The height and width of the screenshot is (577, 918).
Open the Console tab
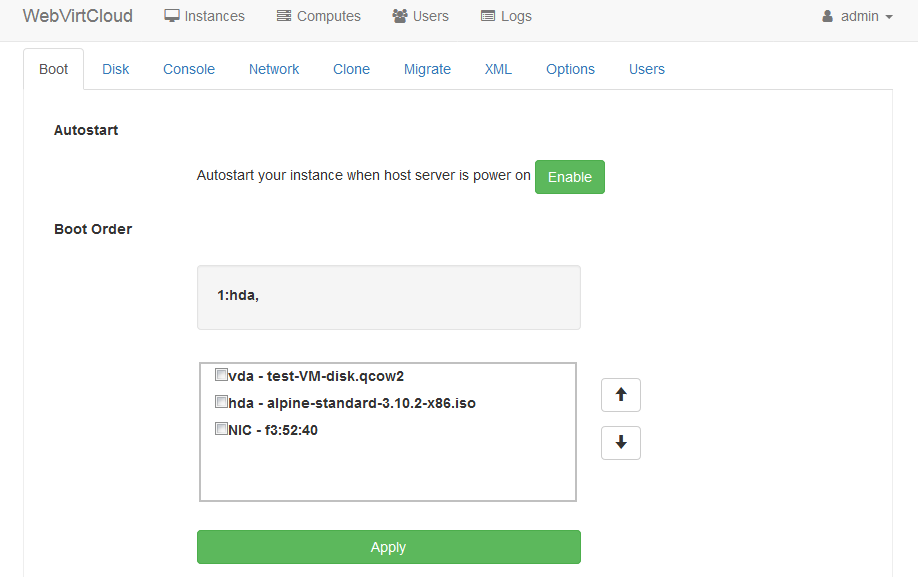(x=189, y=69)
